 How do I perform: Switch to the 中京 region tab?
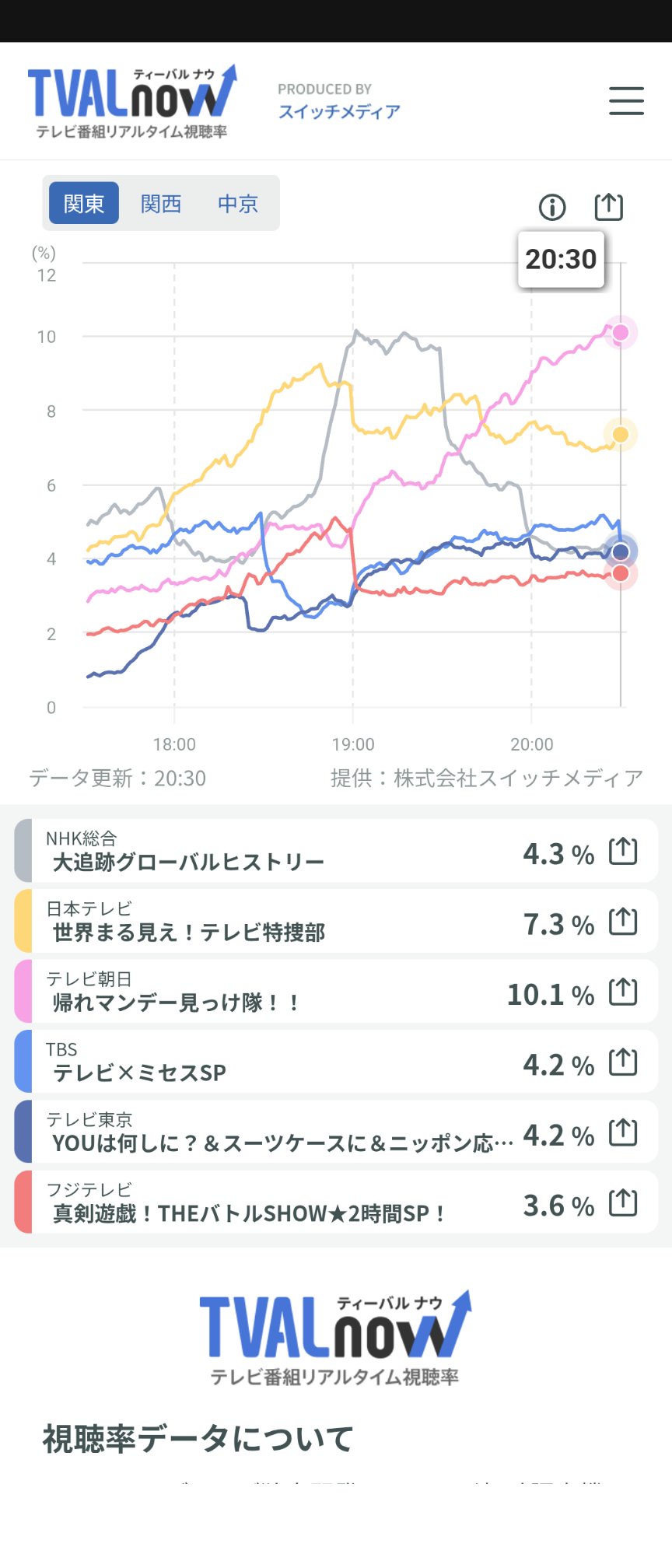238,203
